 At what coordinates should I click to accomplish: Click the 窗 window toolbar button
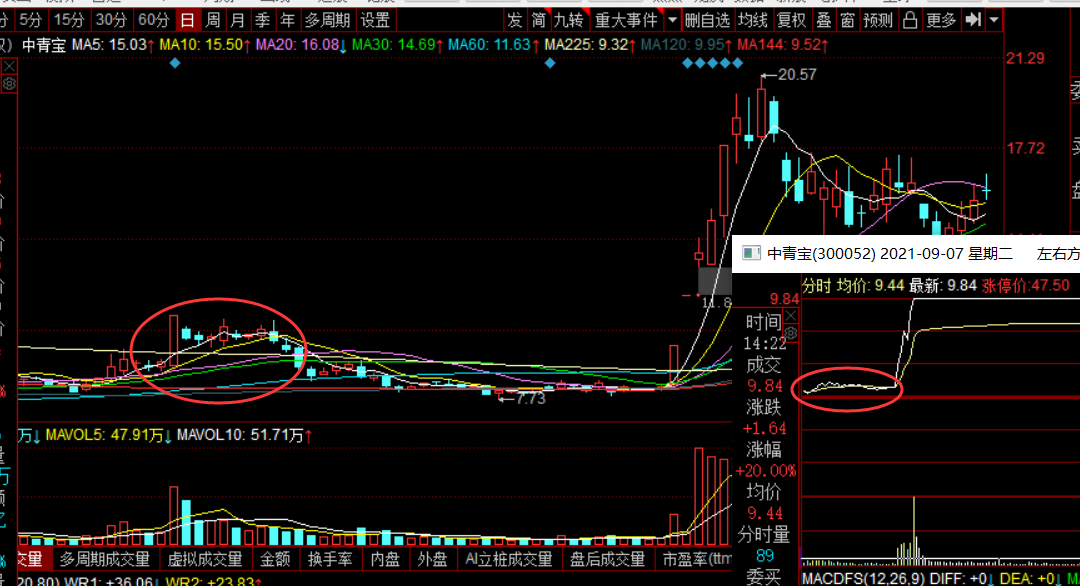(847, 20)
